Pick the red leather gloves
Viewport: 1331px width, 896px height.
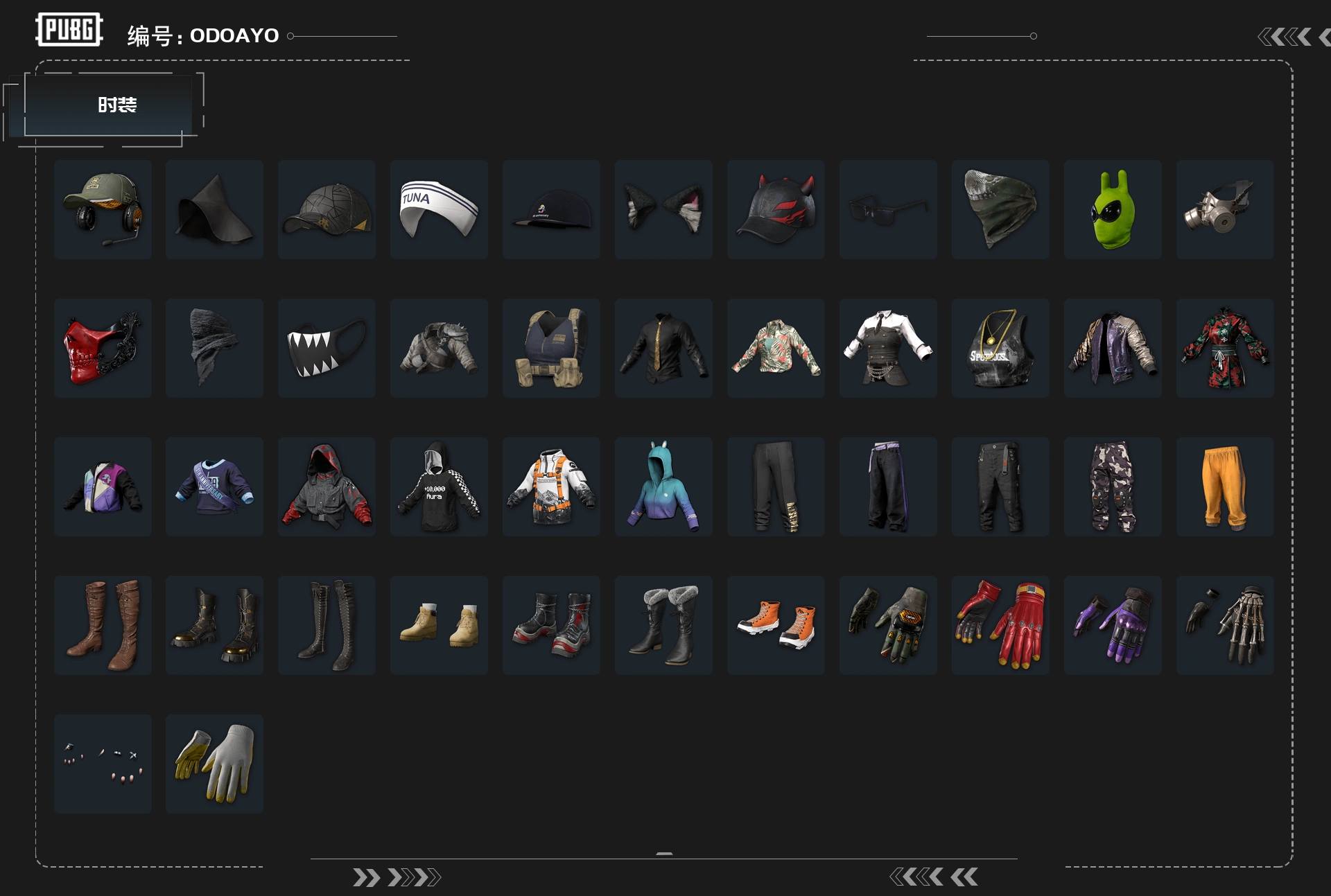1001,625
